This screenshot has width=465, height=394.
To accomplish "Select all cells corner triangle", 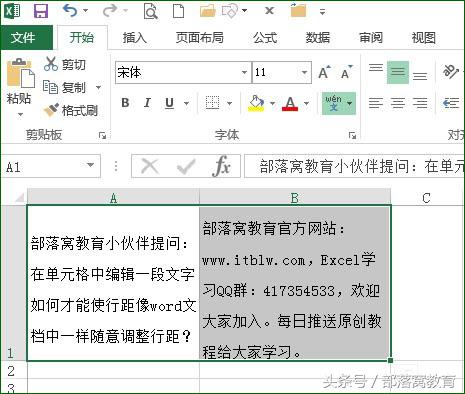I will 19,197.
